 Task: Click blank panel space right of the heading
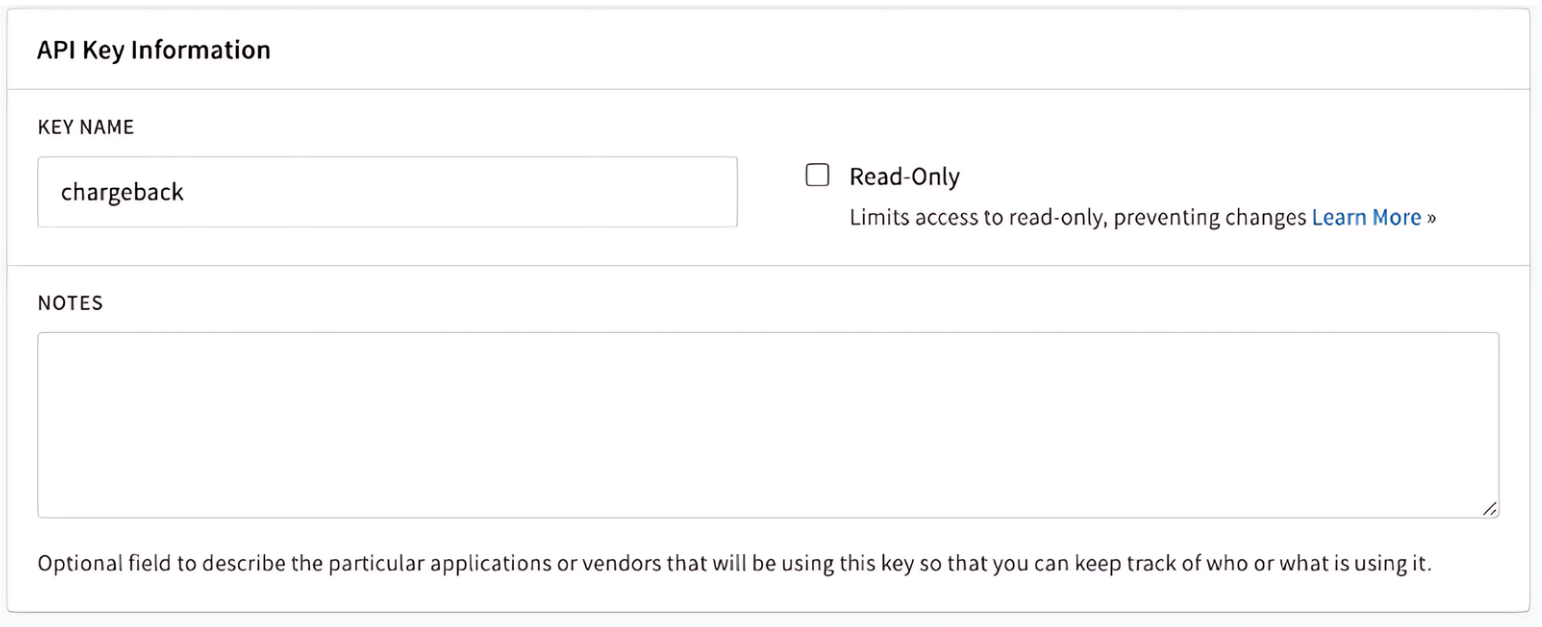(x=900, y=50)
